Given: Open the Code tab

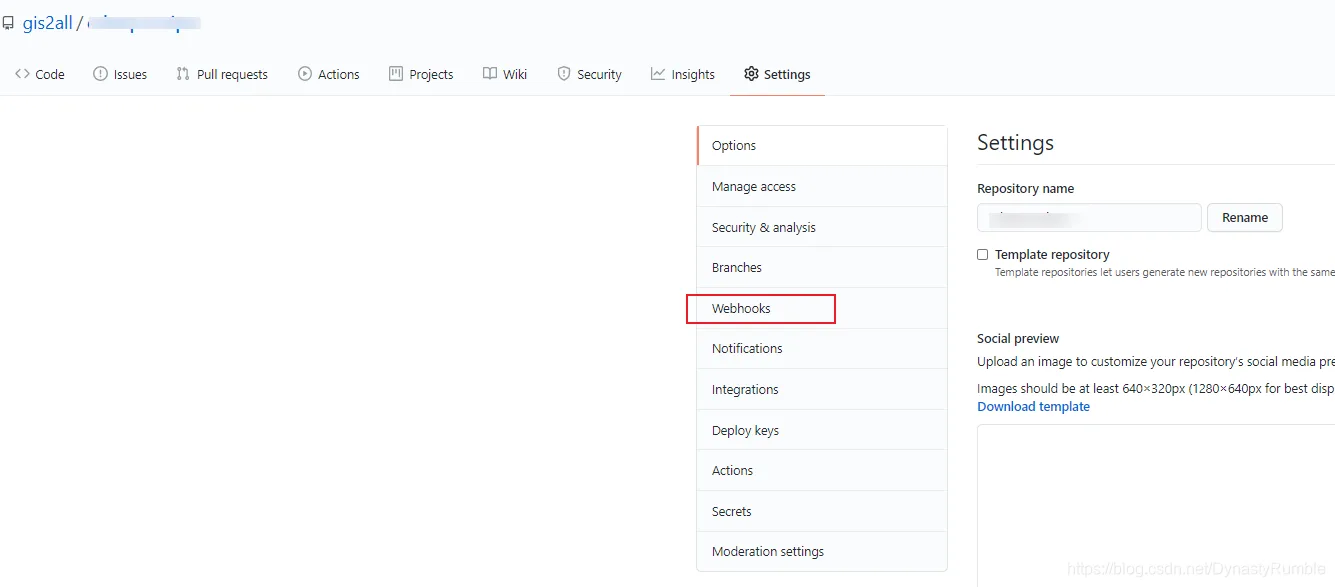Looking at the screenshot, I should [x=40, y=74].
